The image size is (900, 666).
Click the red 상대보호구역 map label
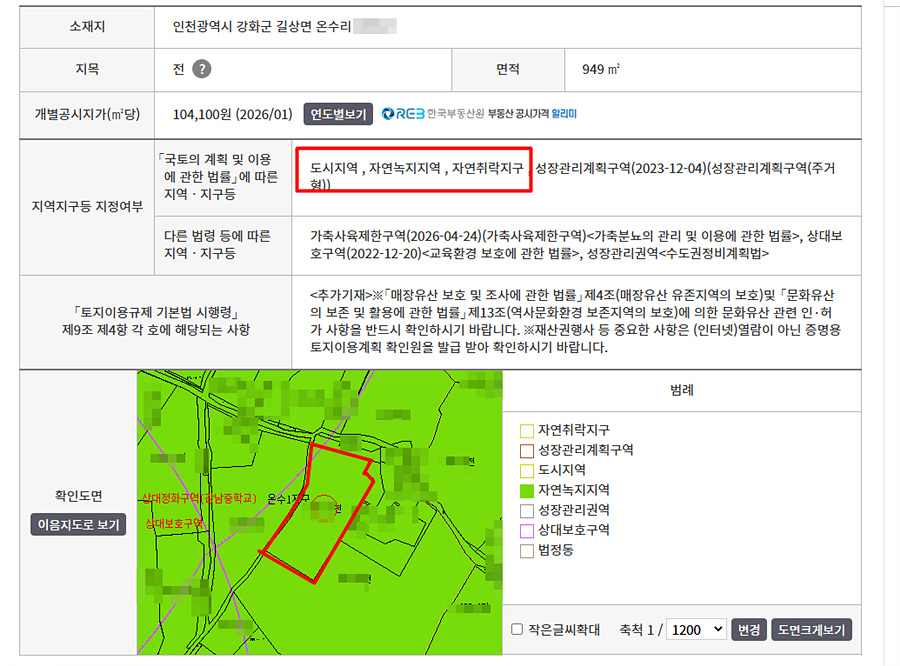click(x=174, y=523)
